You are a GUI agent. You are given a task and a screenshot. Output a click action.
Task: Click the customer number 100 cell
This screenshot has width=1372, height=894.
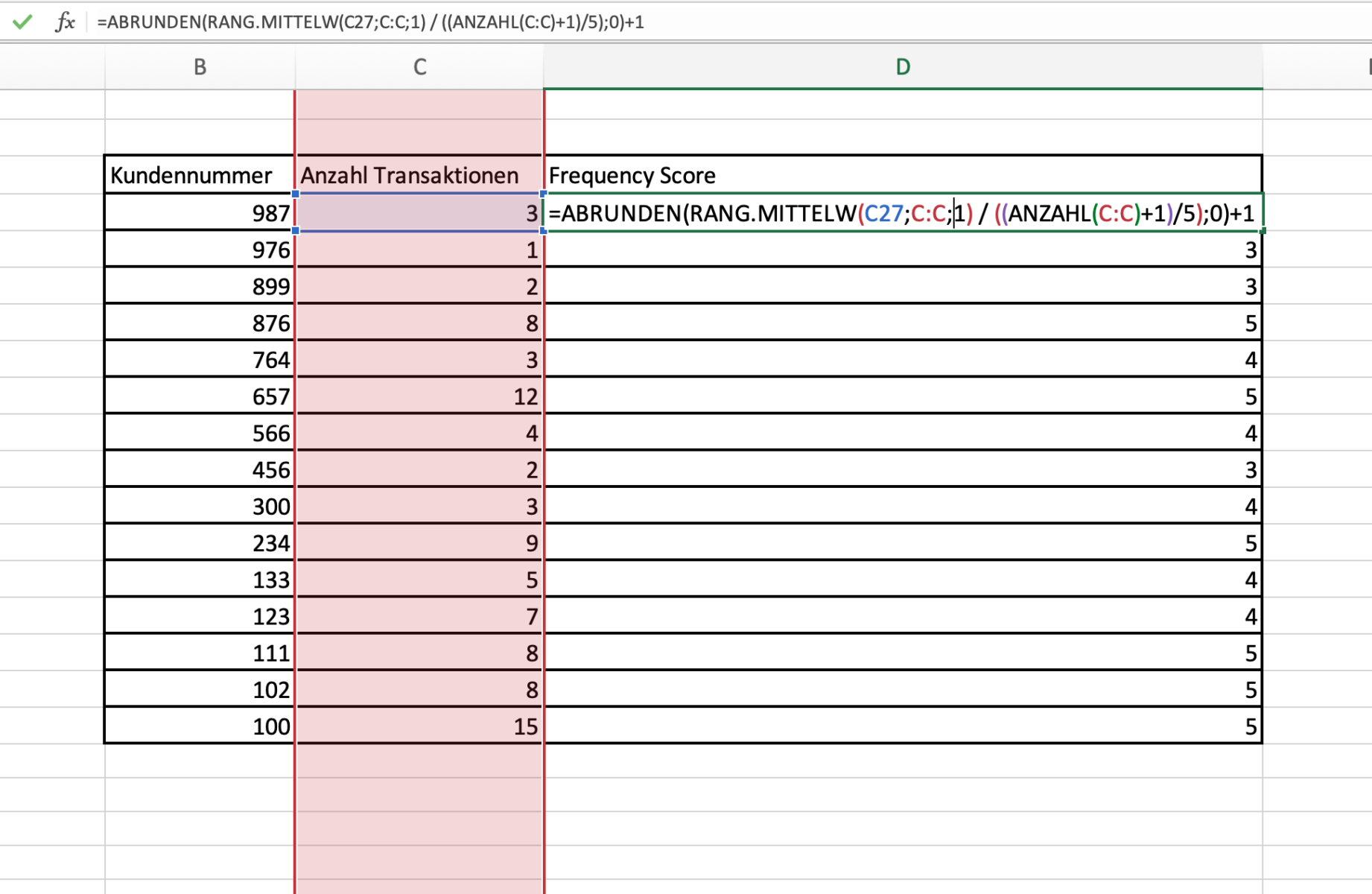click(200, 726)
